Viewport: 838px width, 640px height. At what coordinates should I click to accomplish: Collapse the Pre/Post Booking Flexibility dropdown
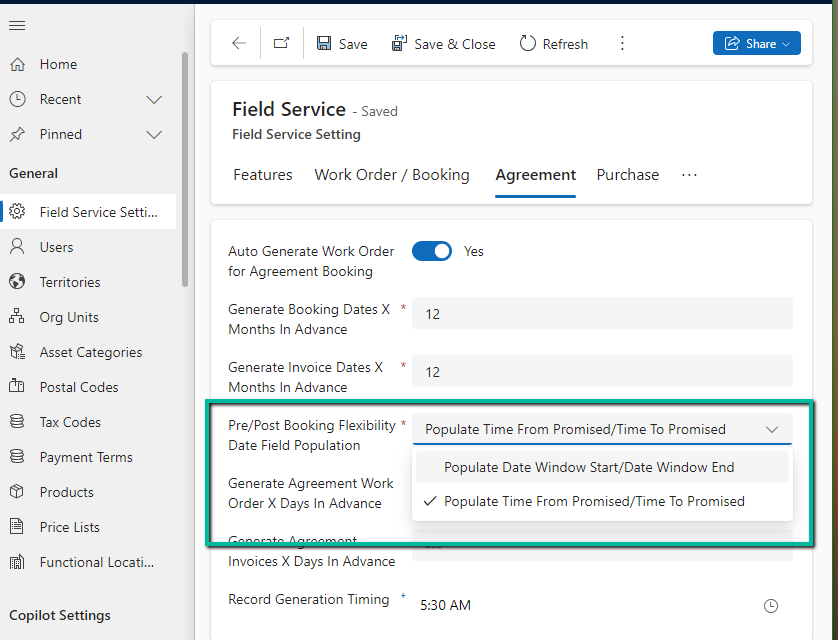pyautogui.click(x=772, y=429)
